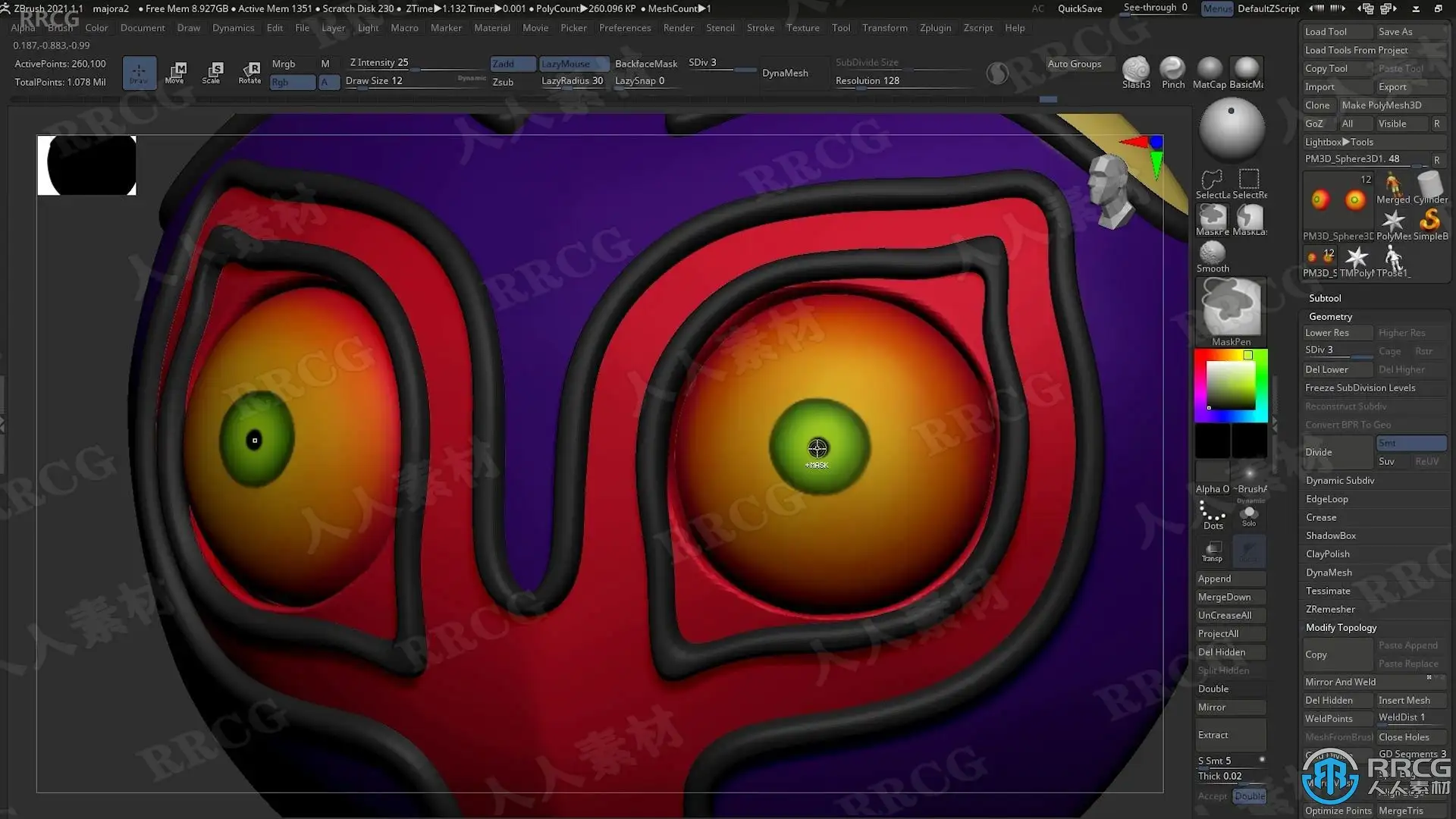Adjust the Draw Size slider
This screenshot has height=819, width=1456.
tap(416, 81)
